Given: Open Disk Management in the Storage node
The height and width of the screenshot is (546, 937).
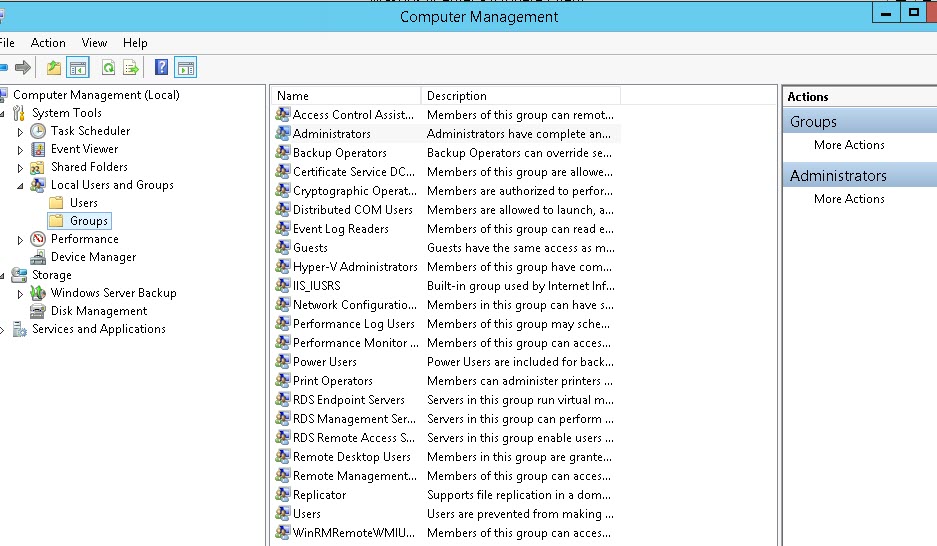Looking at the screenshot, I should click(99, 311).
